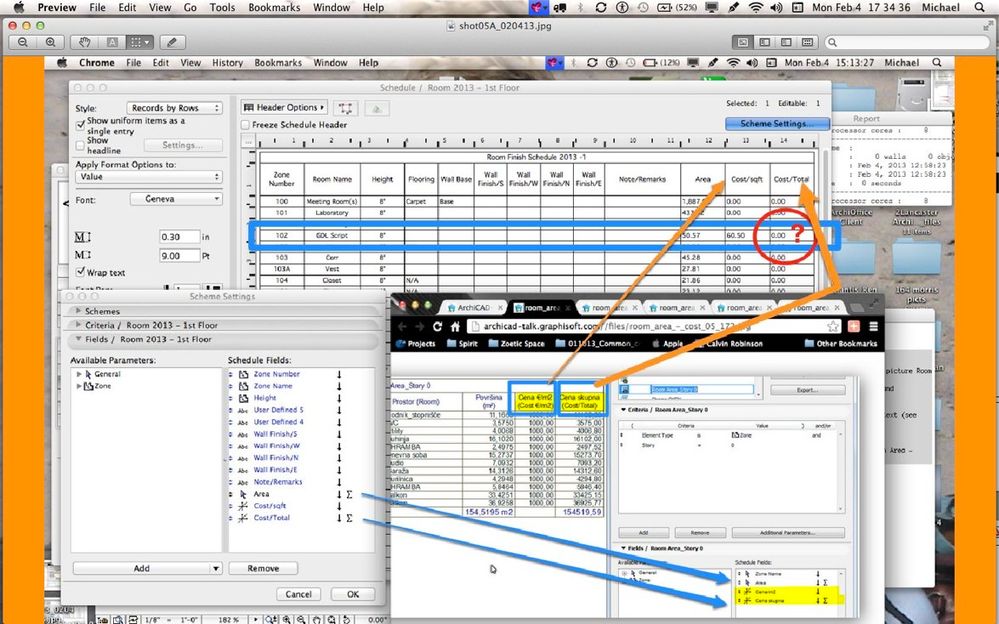This screenshot has height=624, width=999.
Task: Select the Text selection tool in Preview
Action: coord(112,42)
